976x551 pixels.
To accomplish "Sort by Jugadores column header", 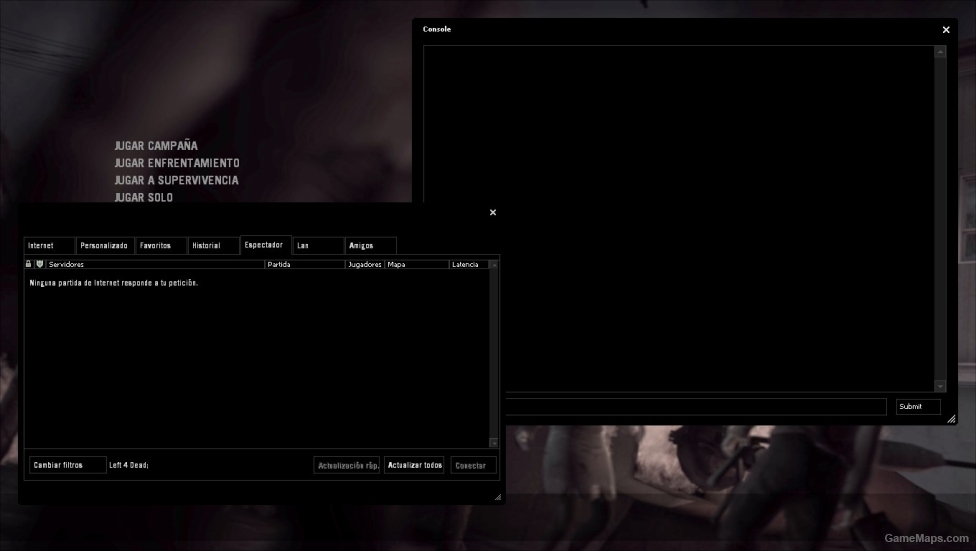I will [365, 265].
